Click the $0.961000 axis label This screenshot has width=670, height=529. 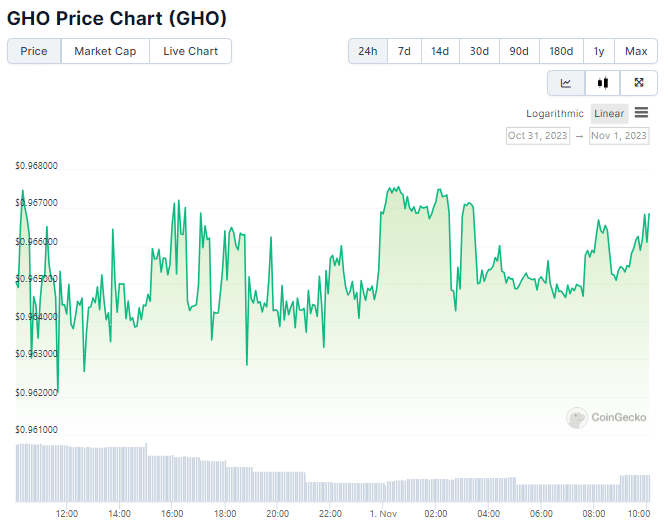click(36, 430)
